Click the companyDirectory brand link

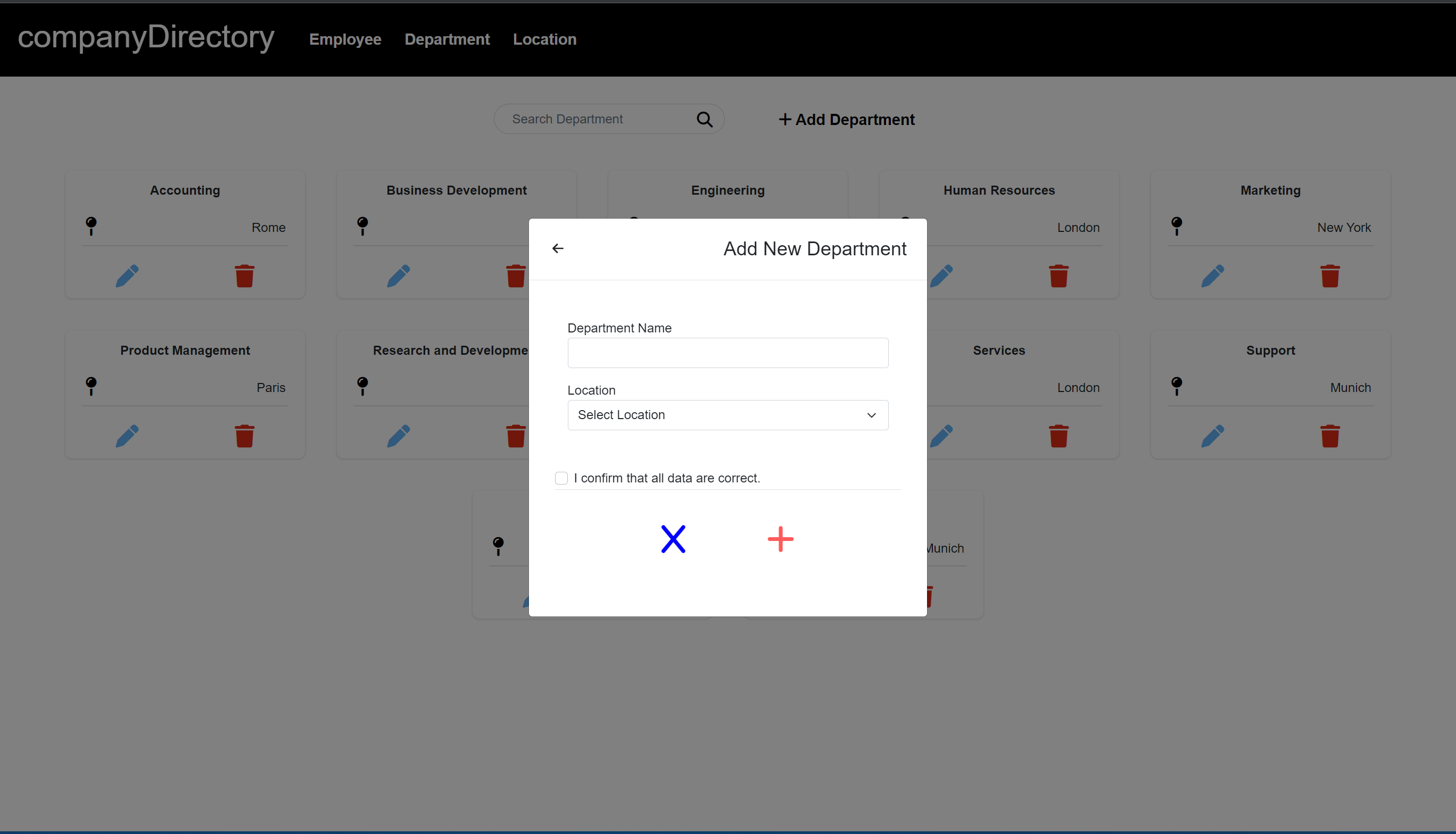tap(146, 37)
